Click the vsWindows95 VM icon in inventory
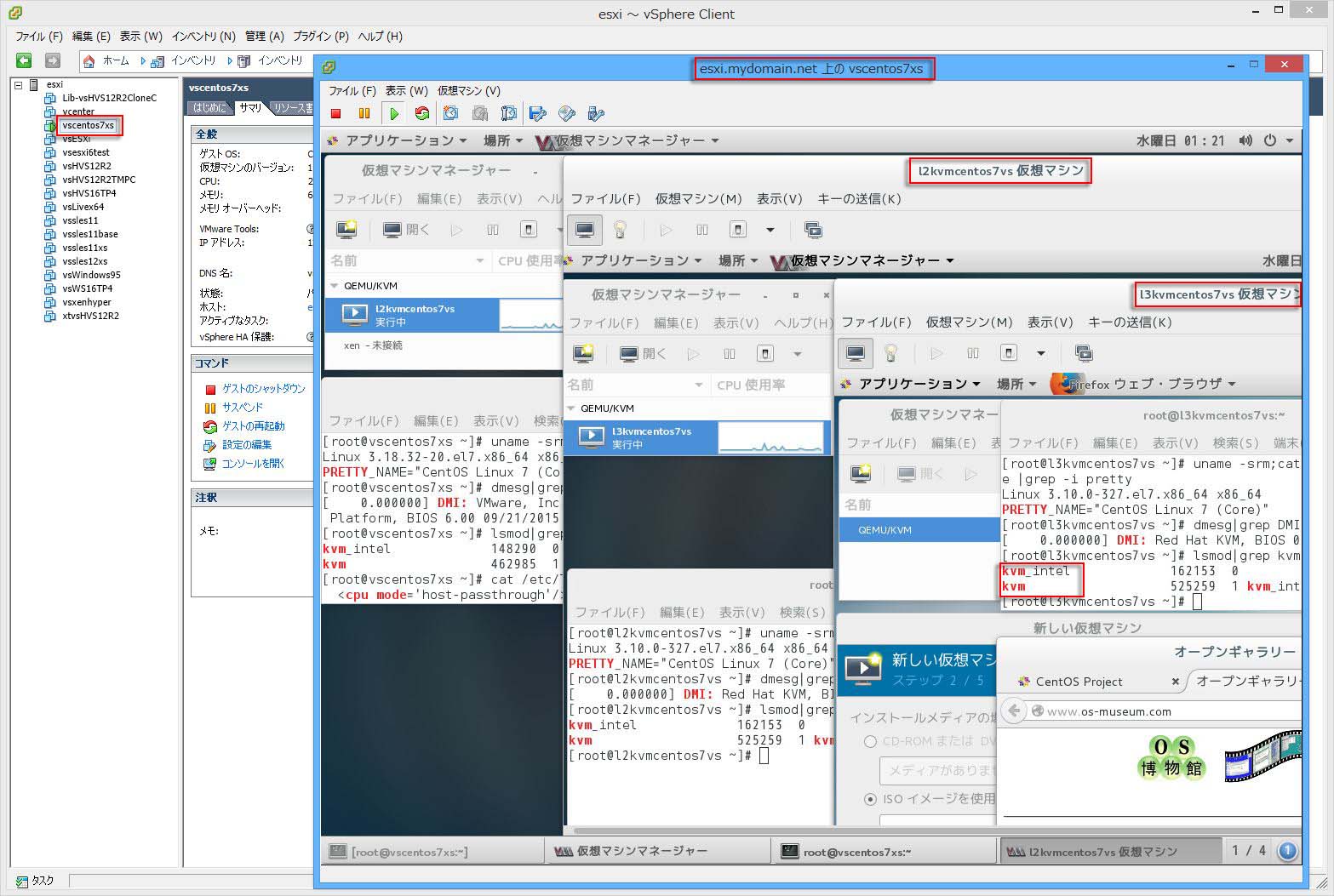 (x=50, y=275)
